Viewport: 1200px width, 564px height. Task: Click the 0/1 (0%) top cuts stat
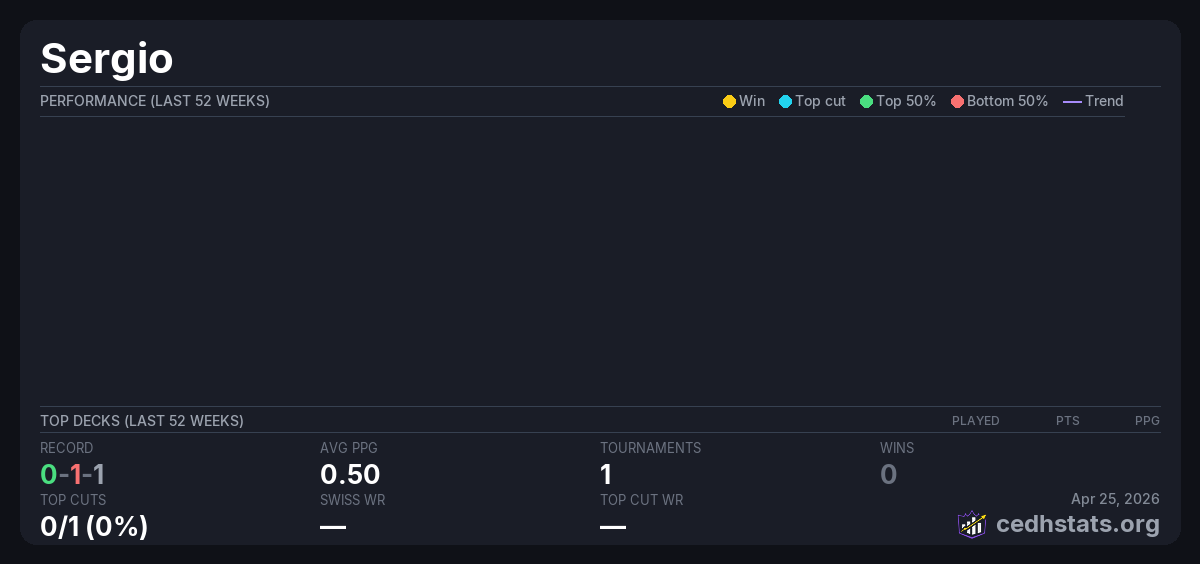94,526
